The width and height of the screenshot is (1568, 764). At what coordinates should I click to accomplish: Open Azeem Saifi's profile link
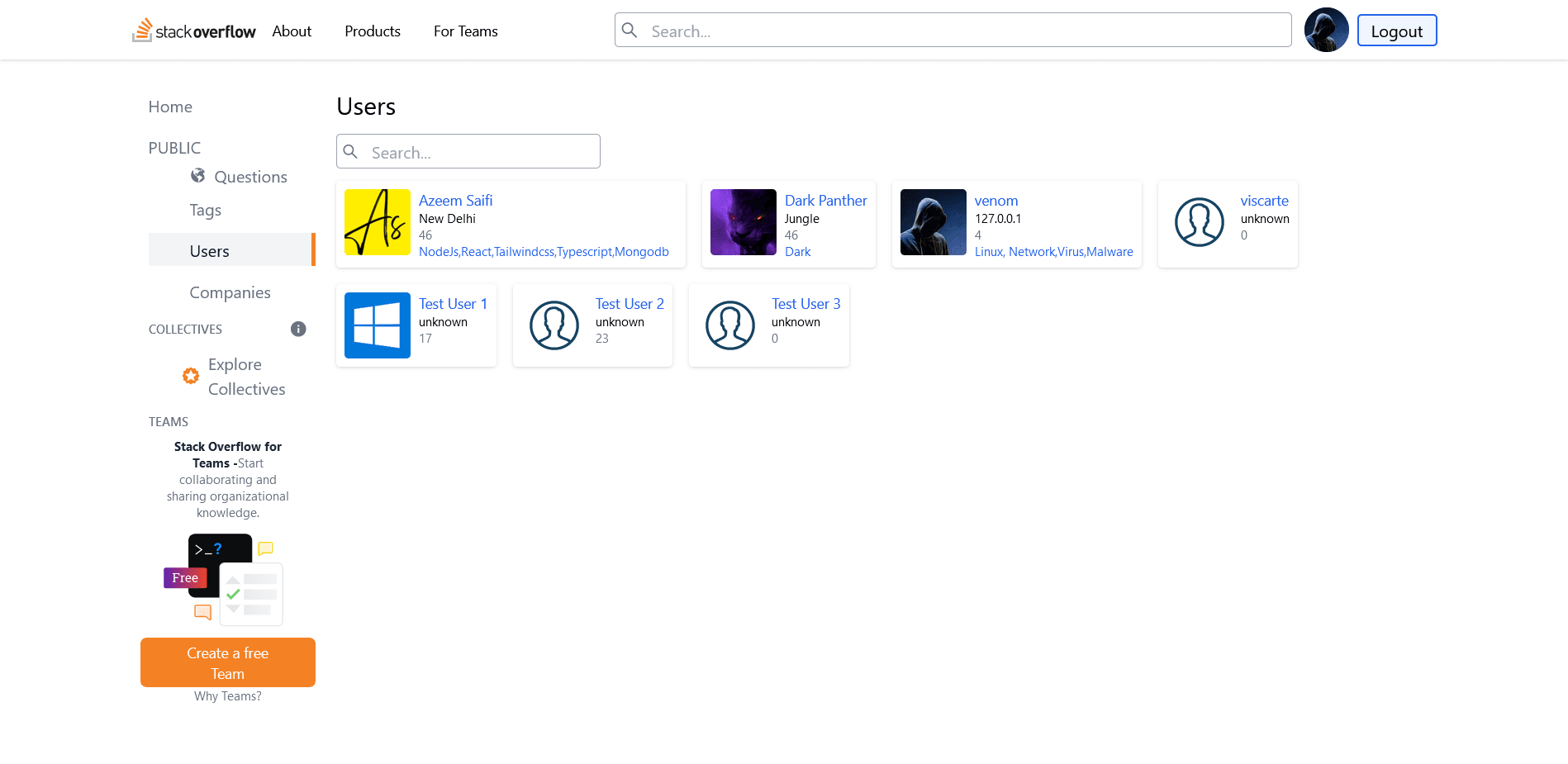click(455, 200)
